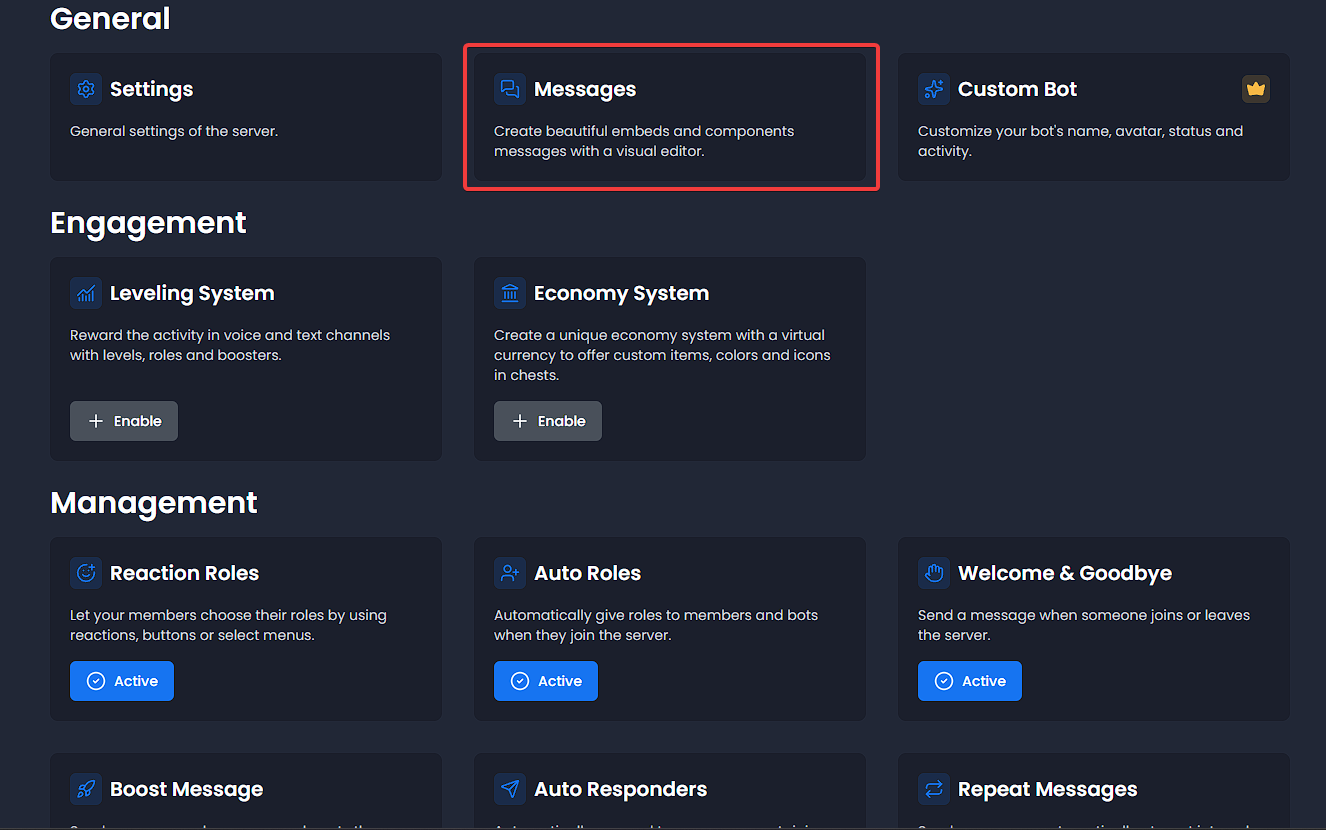Click the Custom Bot sparkle icon
The width and height of the screenshot is (1326, 830).
[x=934, y=89]
